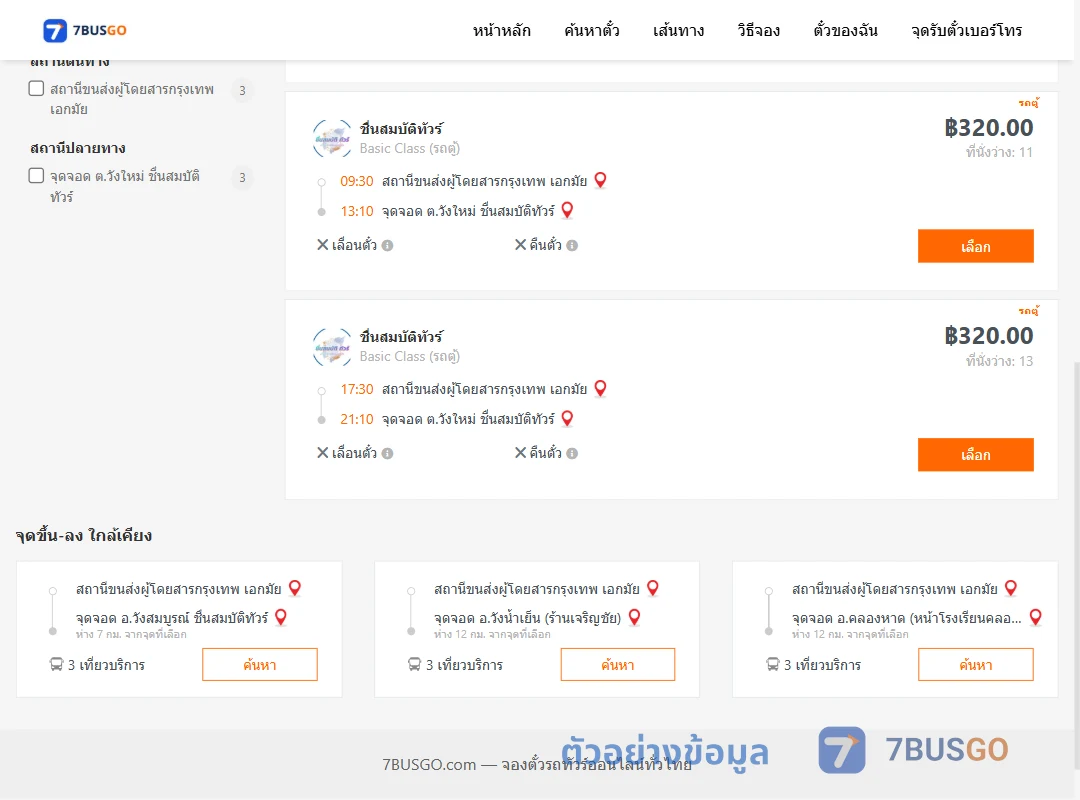1080x800 pixels.
Task: Click ห่าง 7 กม. จากจุดที่เลือก distance text
Action: (131, 634)
